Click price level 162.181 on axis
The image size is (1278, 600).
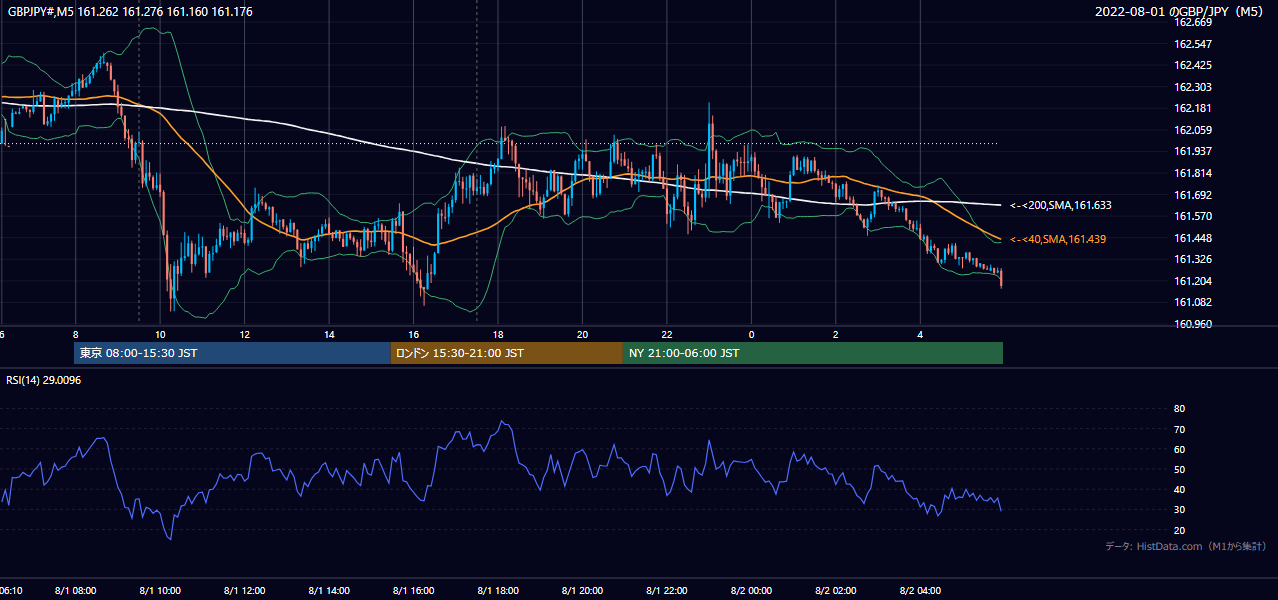(x=1193, y=109)
